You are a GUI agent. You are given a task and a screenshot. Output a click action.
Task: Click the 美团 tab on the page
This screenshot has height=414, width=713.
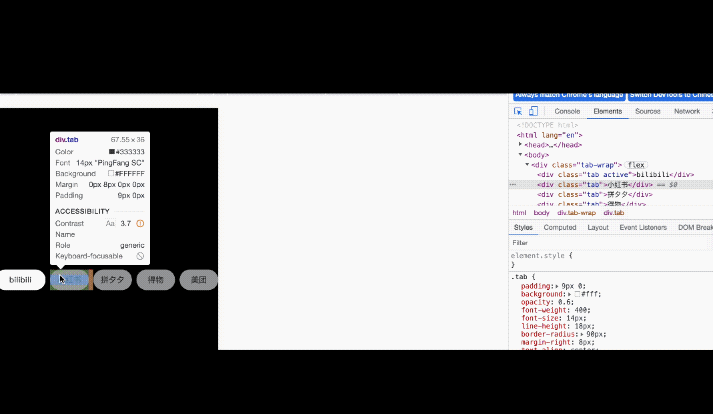point(199,279)
